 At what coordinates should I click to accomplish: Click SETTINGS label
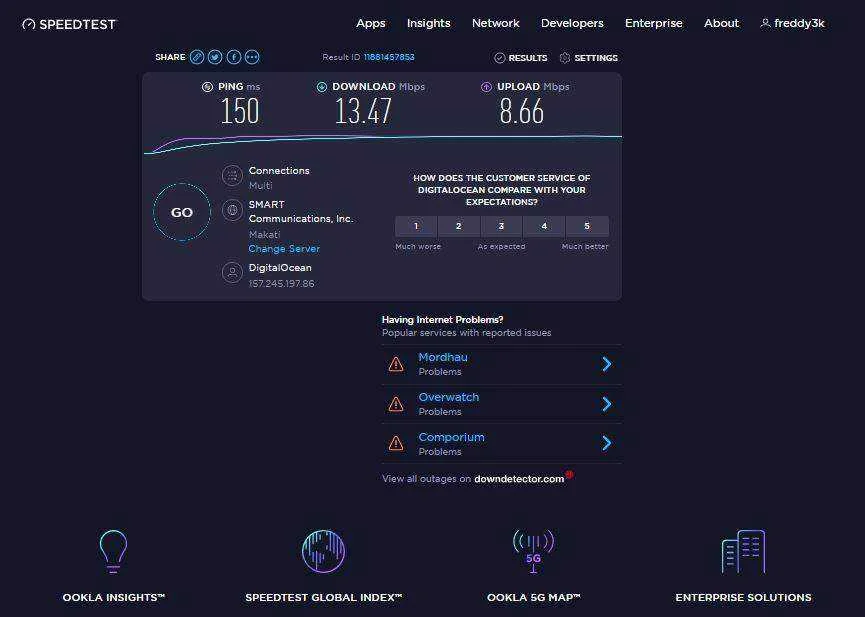pos(596,57)
